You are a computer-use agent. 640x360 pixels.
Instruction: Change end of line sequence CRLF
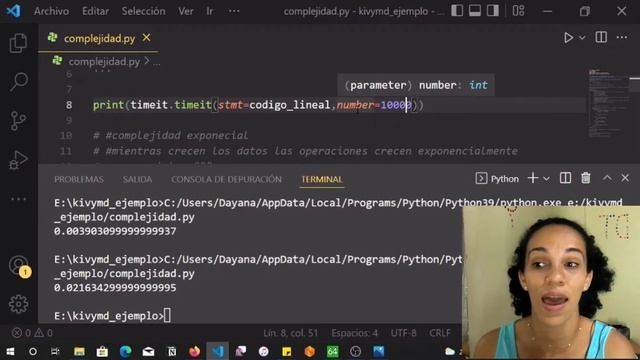[440, 333]
